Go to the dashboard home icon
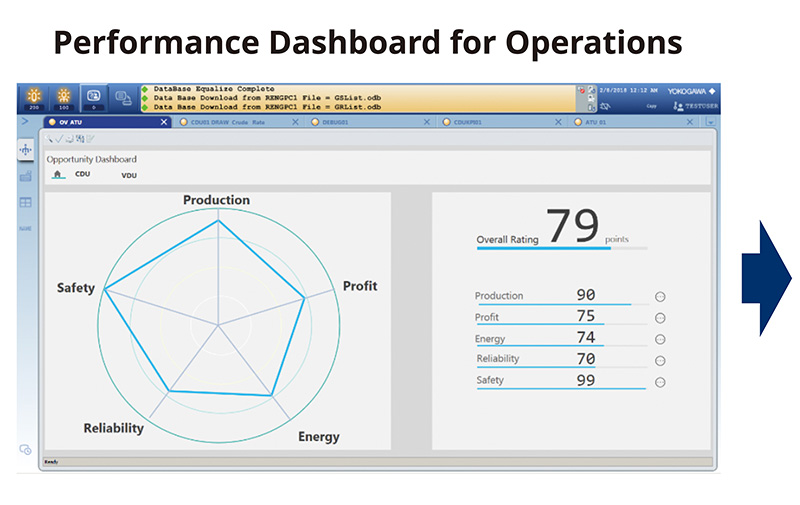The height and width of the screenshot is (505, 800). (x=58, y=174)
